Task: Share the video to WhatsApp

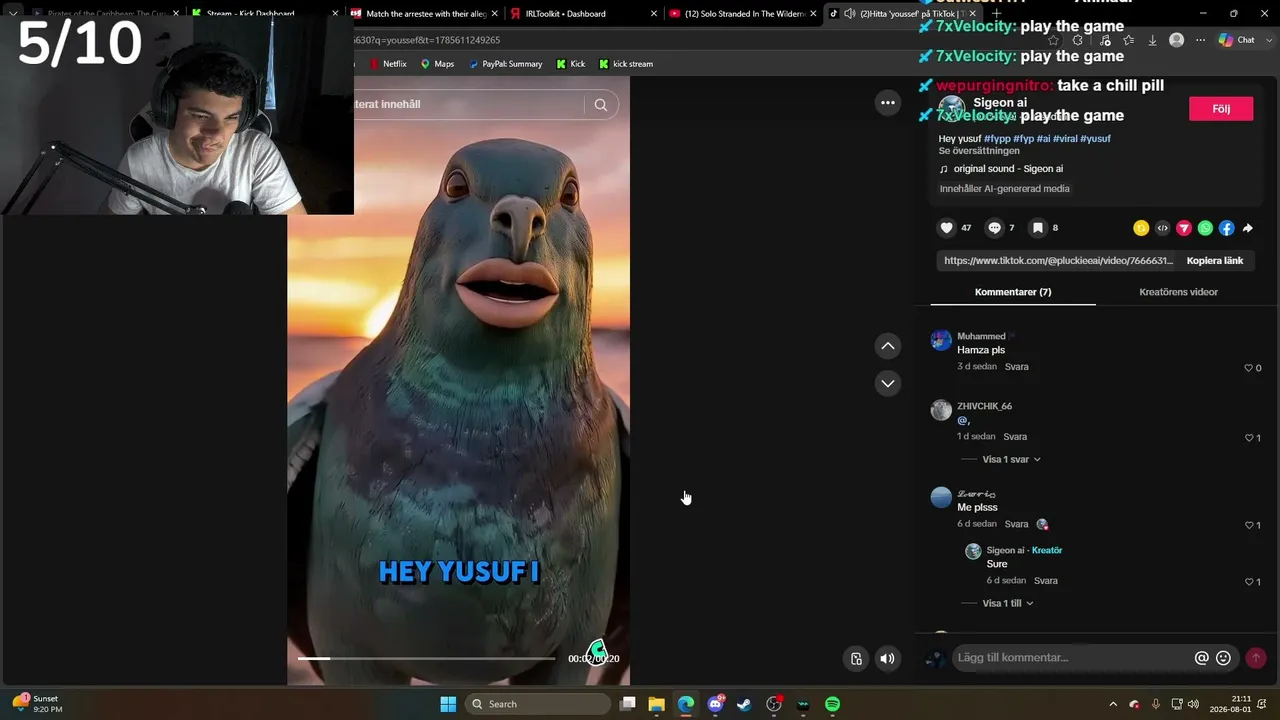Action: (x=1205, y=228)
